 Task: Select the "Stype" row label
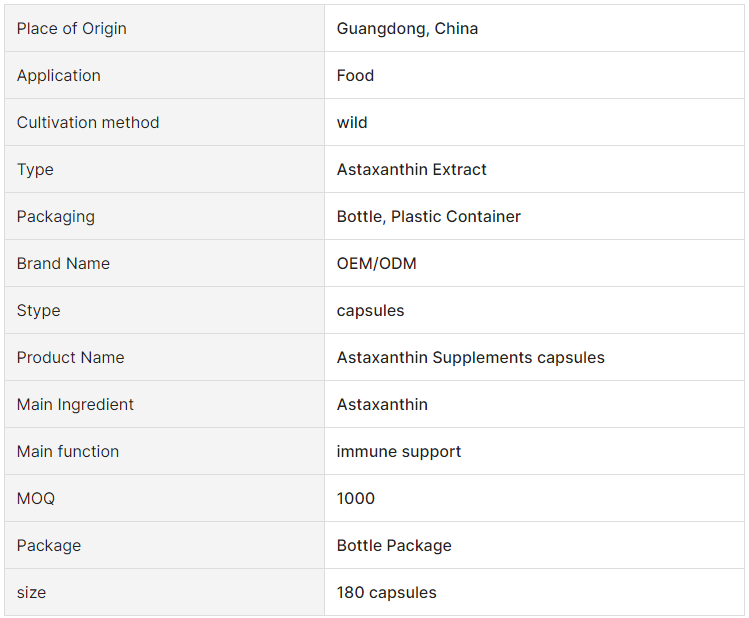(39, 310)
